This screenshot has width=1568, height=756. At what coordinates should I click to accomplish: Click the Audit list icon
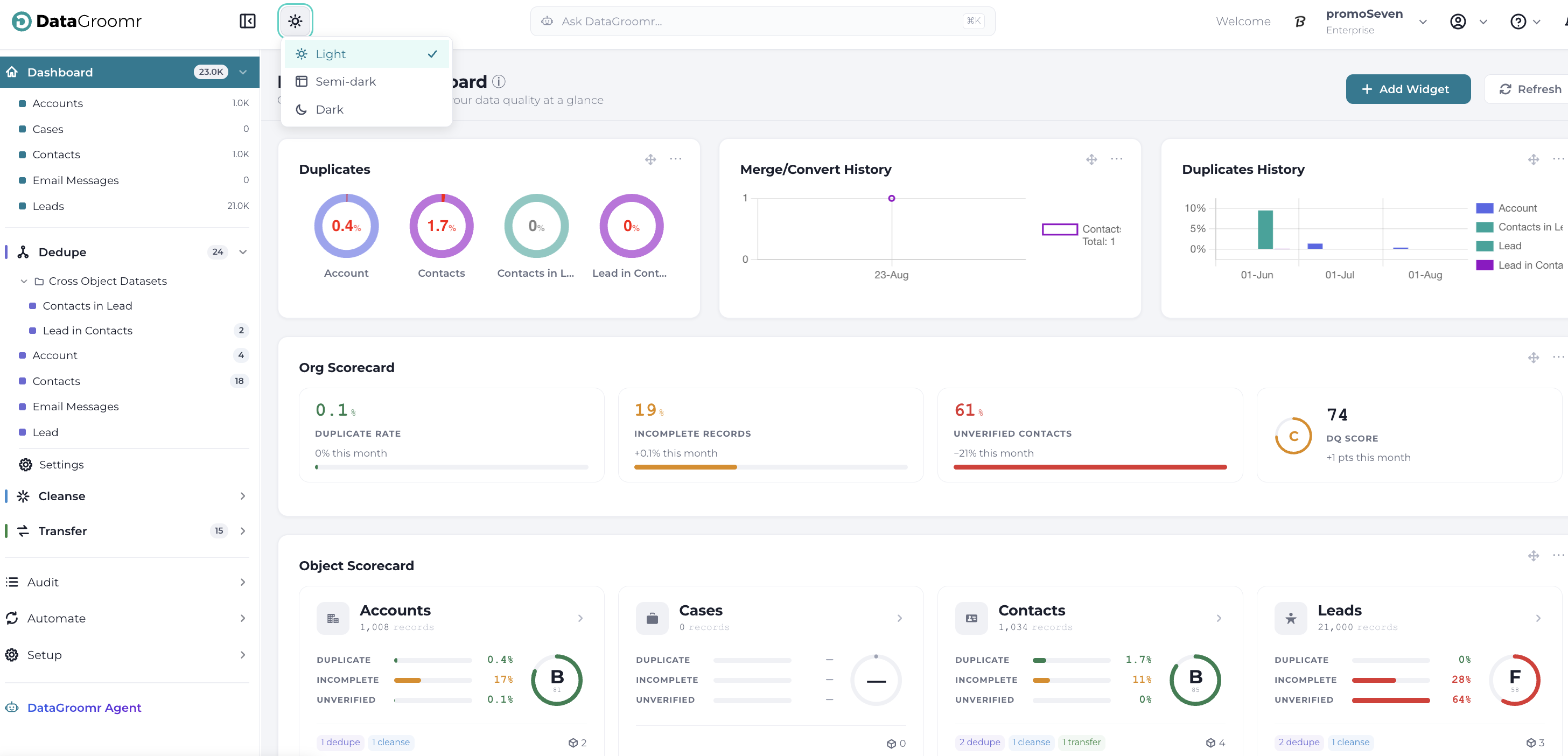tap(12, 582)
